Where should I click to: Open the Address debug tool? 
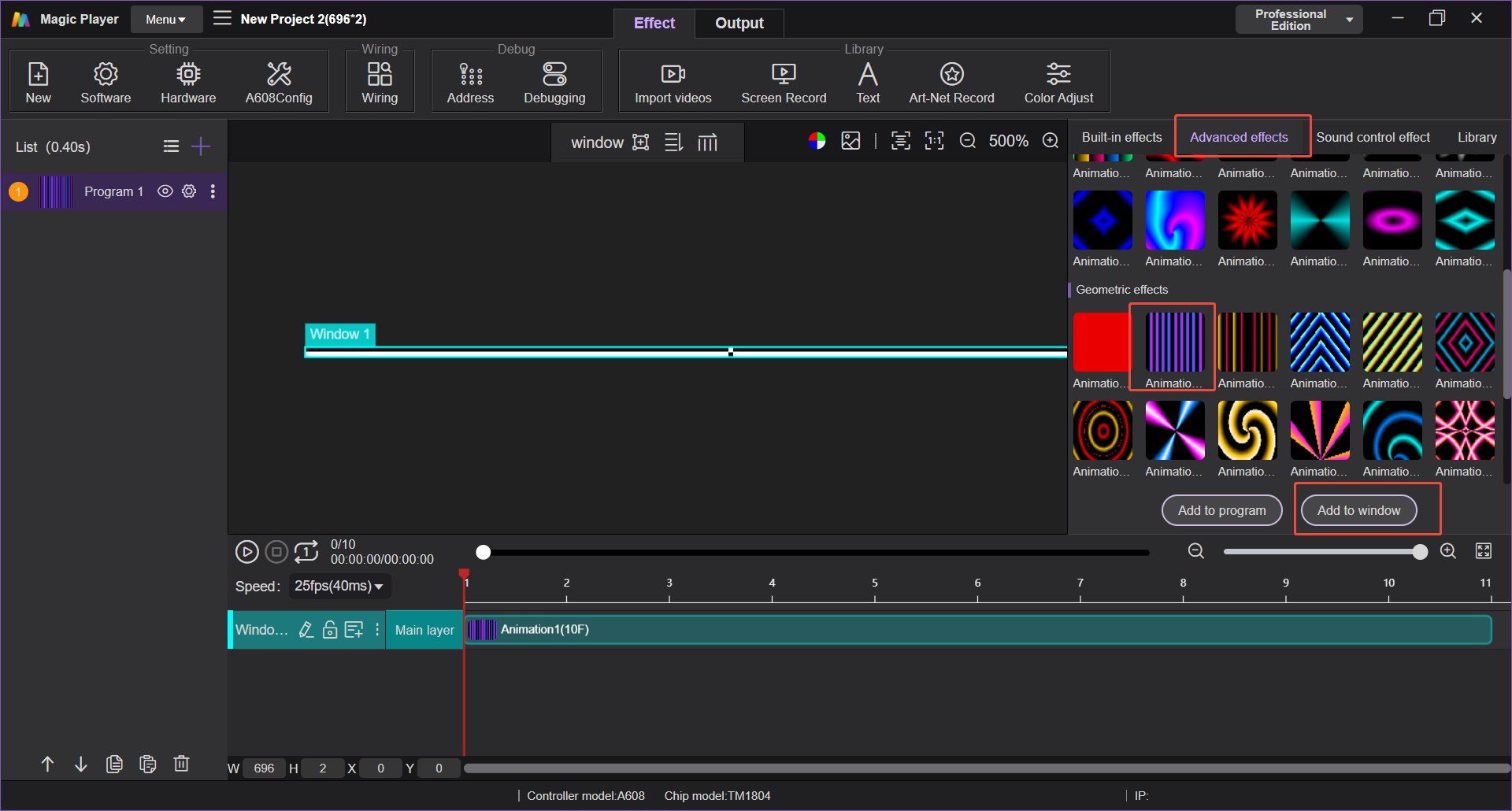click(x=470, y=82)
